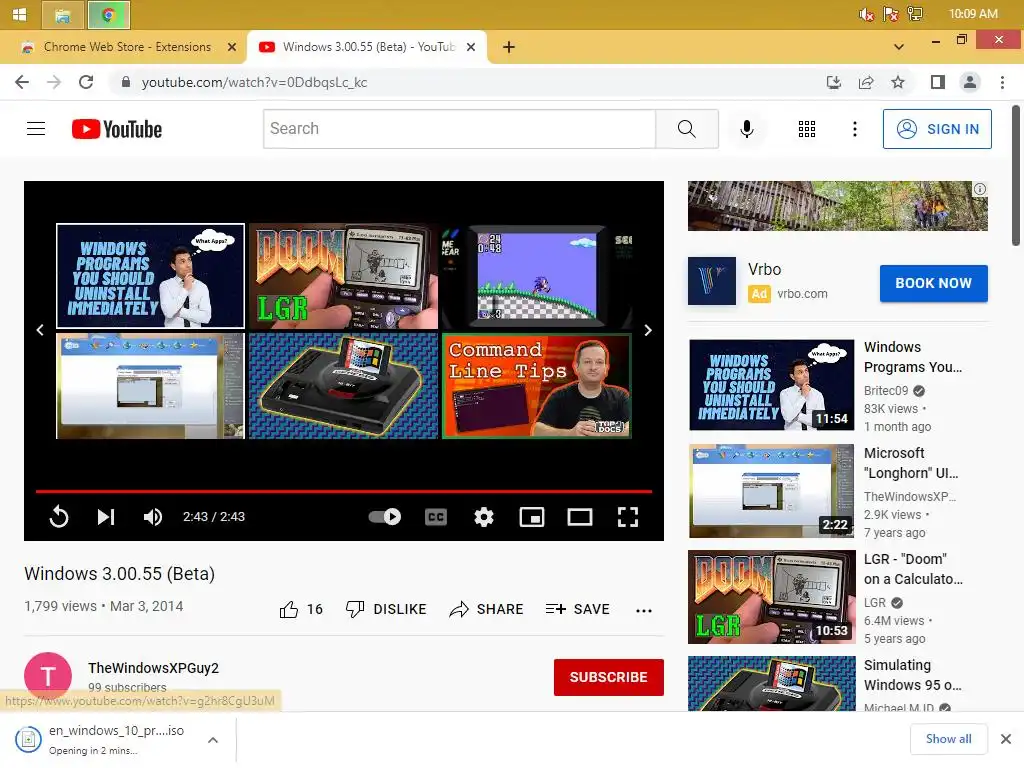Expand options for en_windows_10 iso download
This screenshot has height=768, width=1024.
click(x=213, y=740)
